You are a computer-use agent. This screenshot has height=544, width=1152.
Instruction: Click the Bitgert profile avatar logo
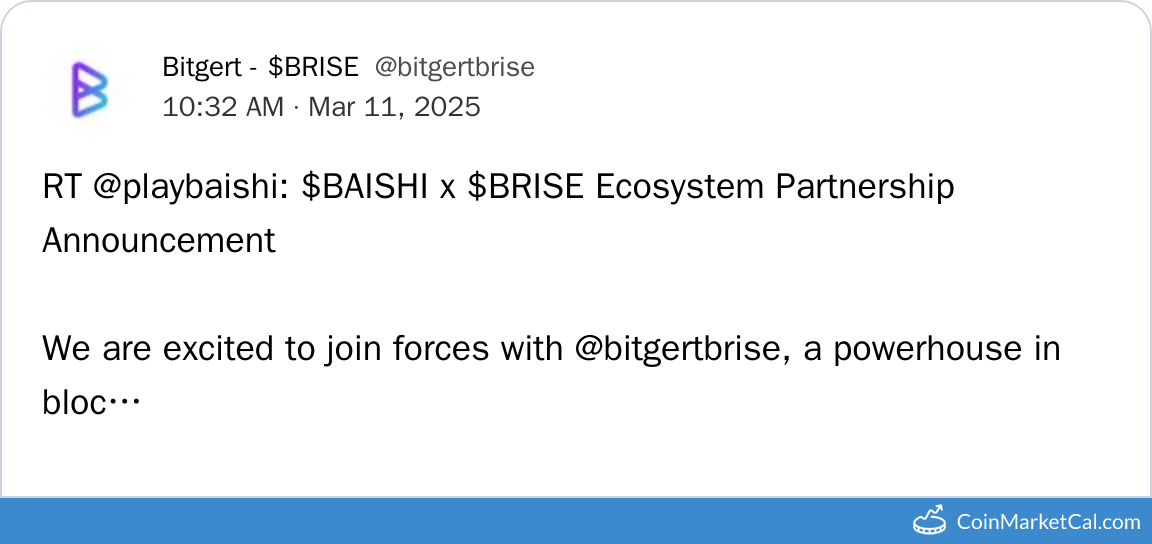pyautogui.click(x=89, y=87)
